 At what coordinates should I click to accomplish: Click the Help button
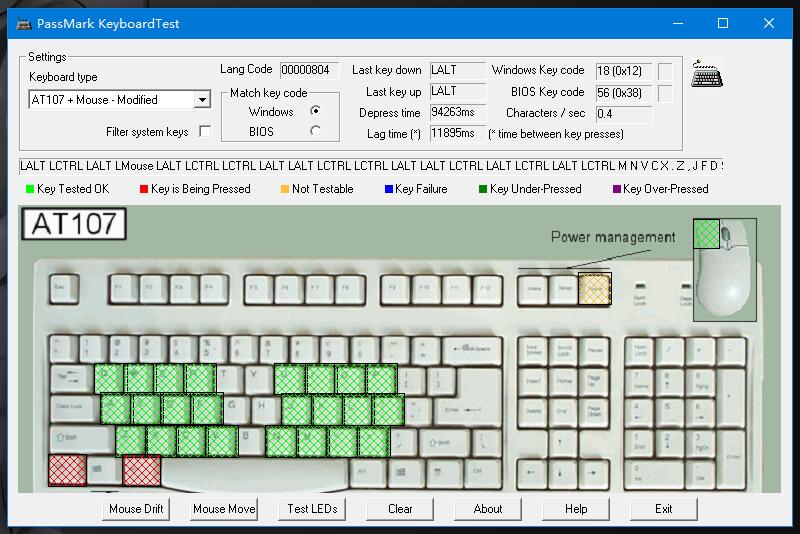click(576, 508)
